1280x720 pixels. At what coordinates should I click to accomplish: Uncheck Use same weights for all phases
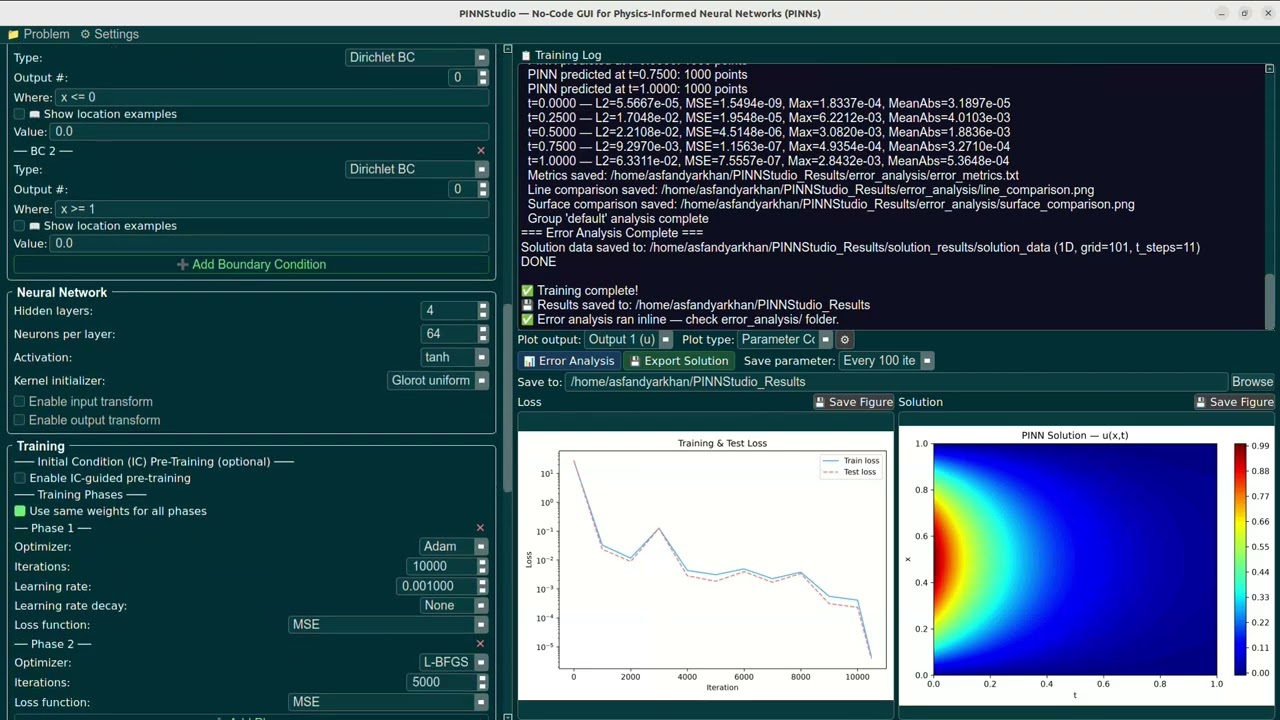point(19,511)
